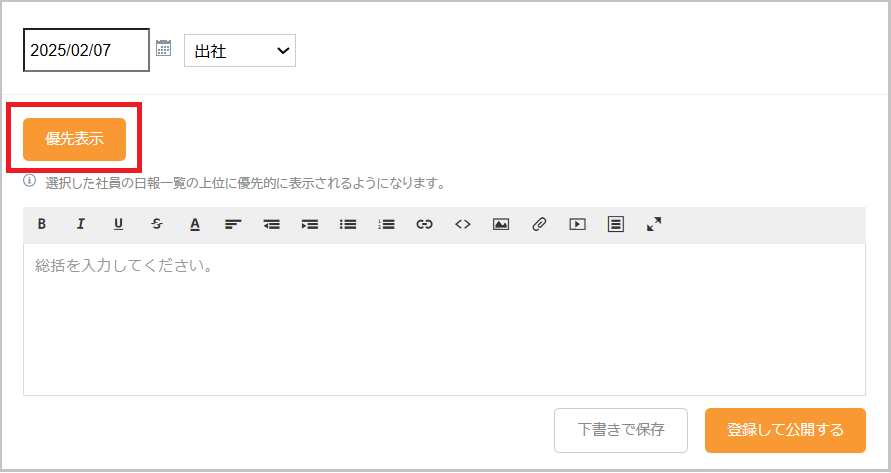This screenshot has width=891, height=473.
Task: Click the 優先表示 button
Action: click(74, 139)
